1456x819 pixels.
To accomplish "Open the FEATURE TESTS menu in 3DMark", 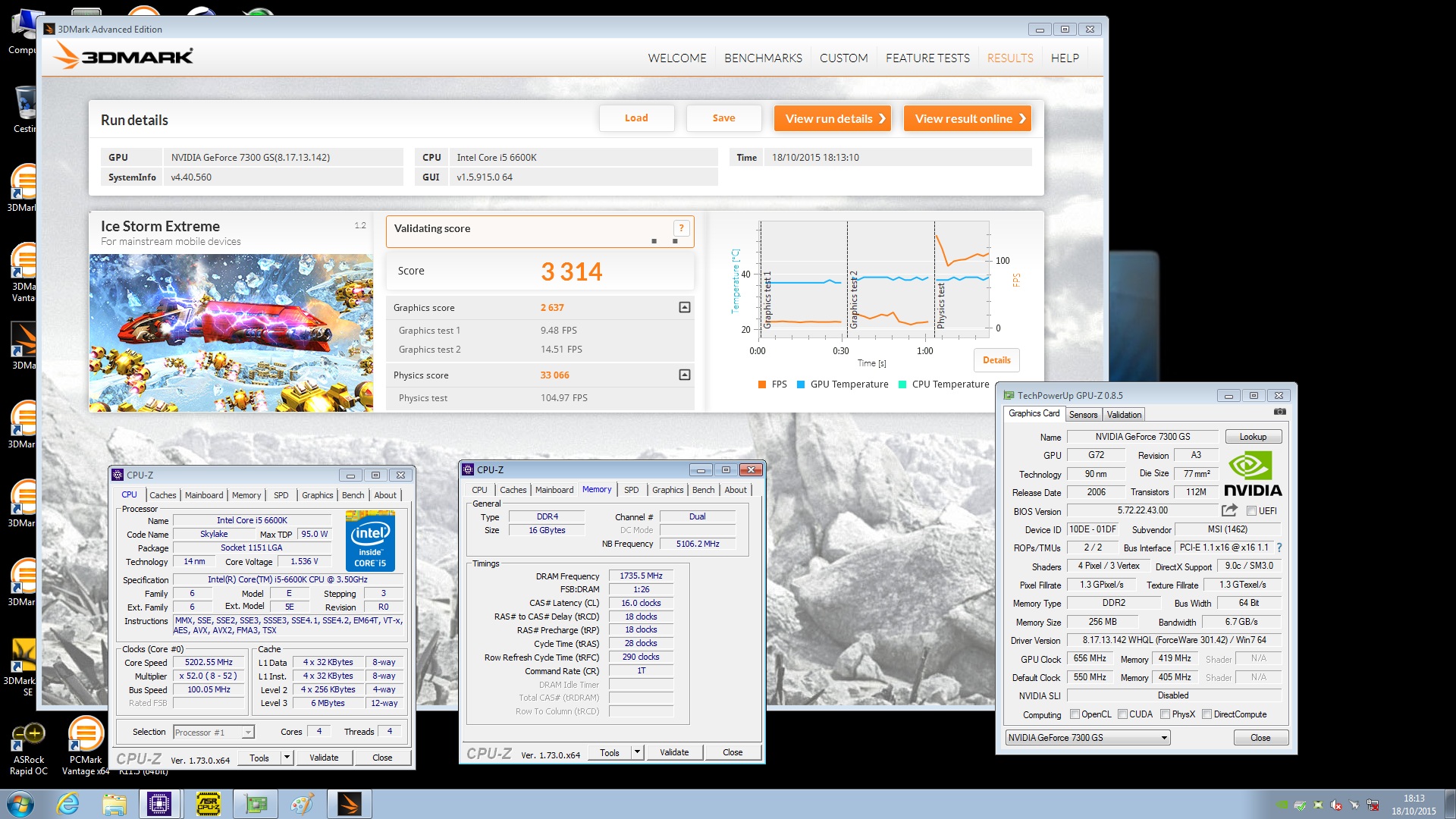I will click(927, 58).
